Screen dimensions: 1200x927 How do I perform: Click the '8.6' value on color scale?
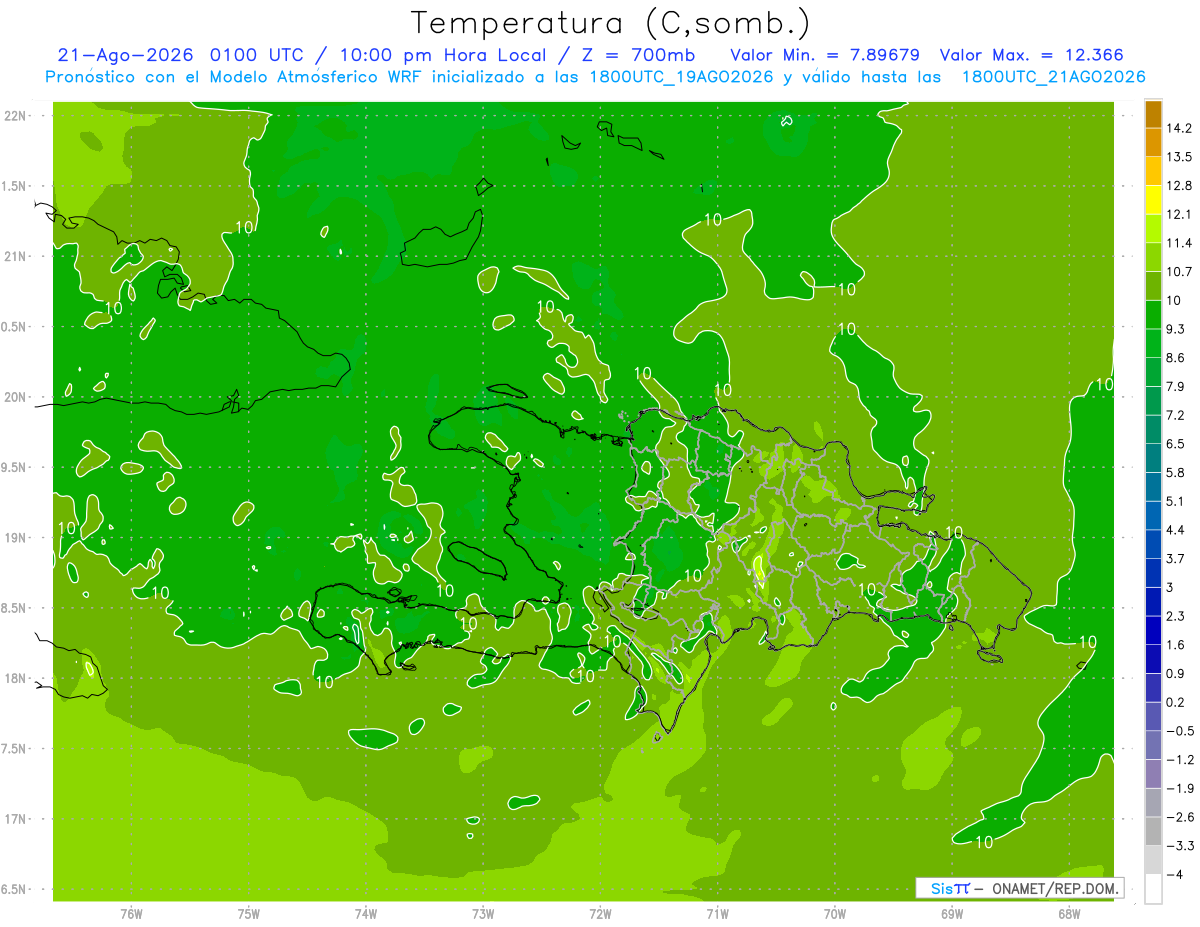[x=1176, y=358]
